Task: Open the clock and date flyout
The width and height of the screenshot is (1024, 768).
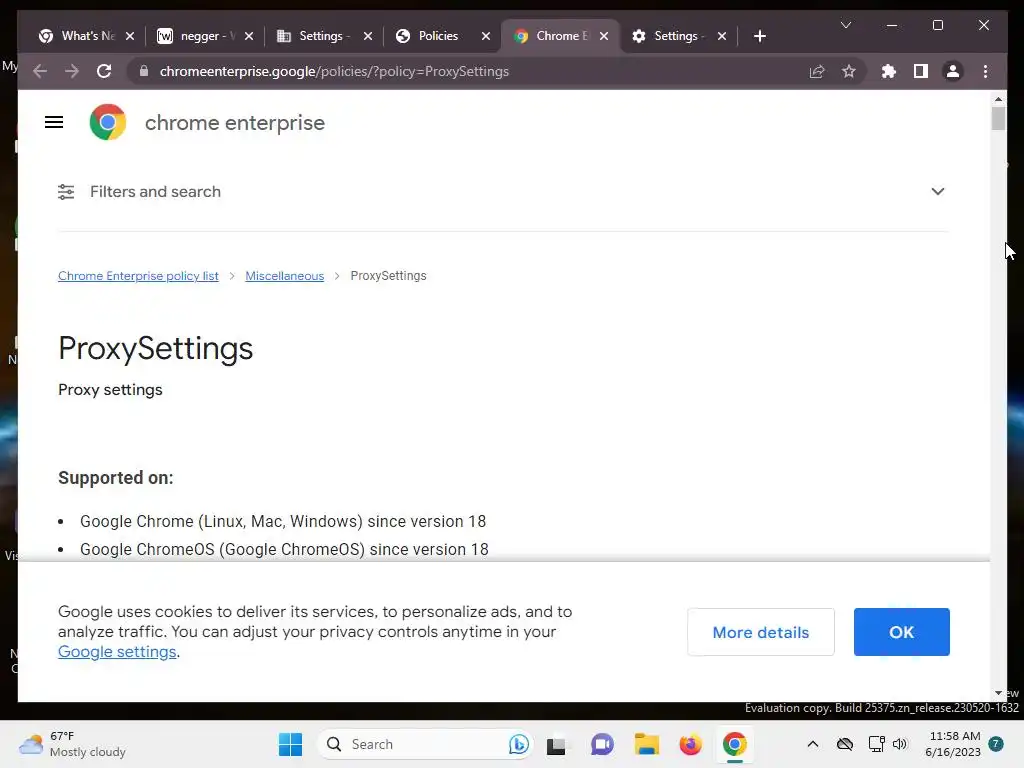Action: click(x=953, y=744)
